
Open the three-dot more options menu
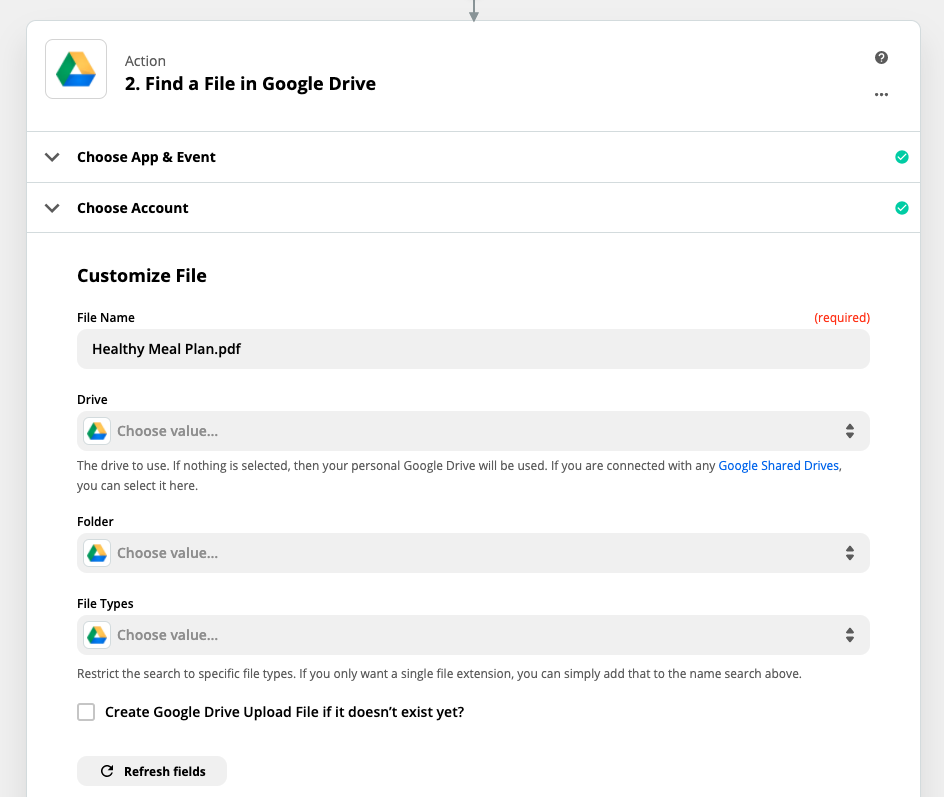pyautogui.click(x=881, y=95)
